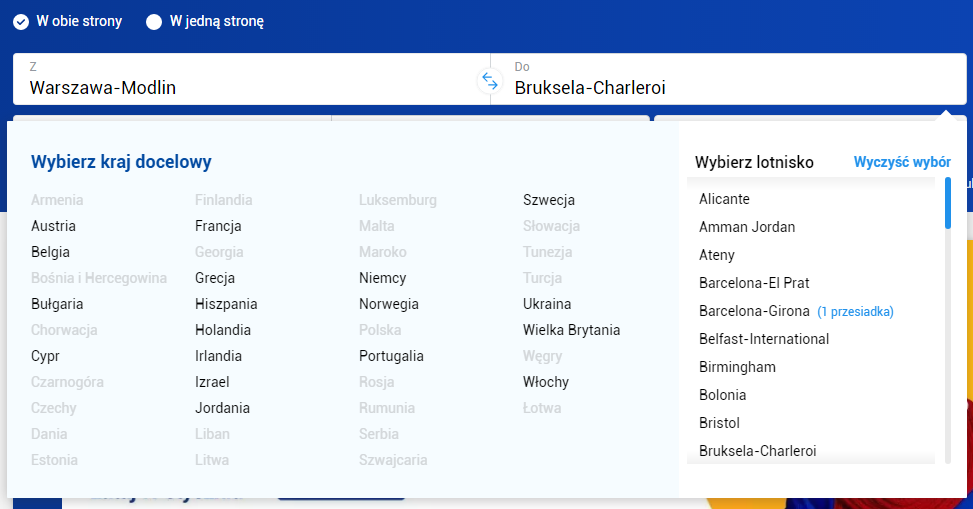Choose Irlandia as destination country
This screenshot has height=509, width=973.
(218, 356)
